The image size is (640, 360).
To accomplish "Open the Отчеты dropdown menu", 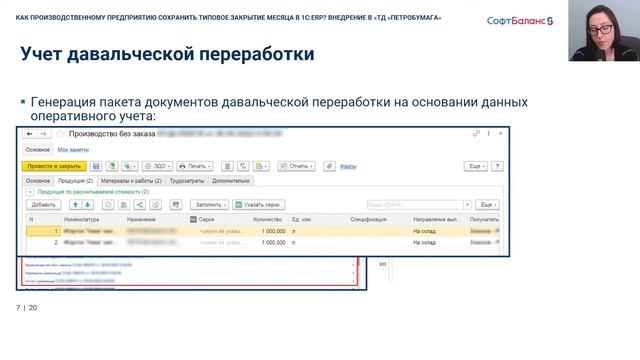I will coord(296,166).
